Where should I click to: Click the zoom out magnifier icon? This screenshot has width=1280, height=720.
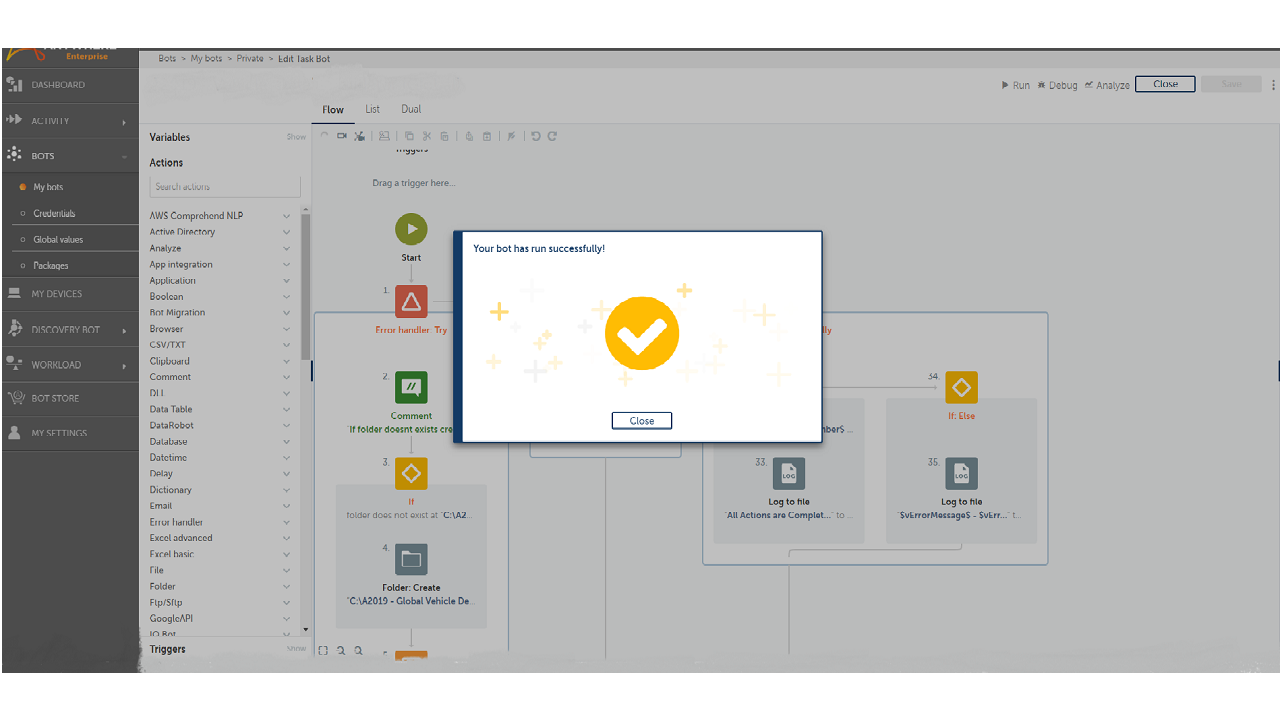coord(341,651)
